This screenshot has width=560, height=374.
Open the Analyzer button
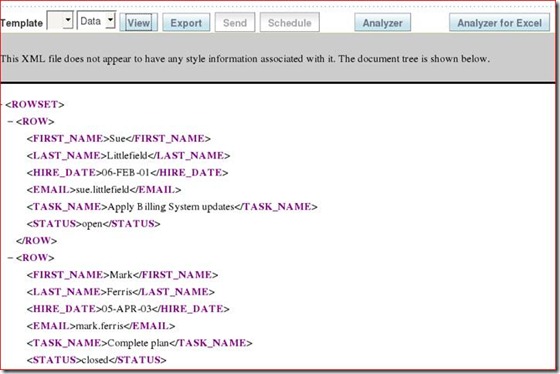[x=382, y=23]
